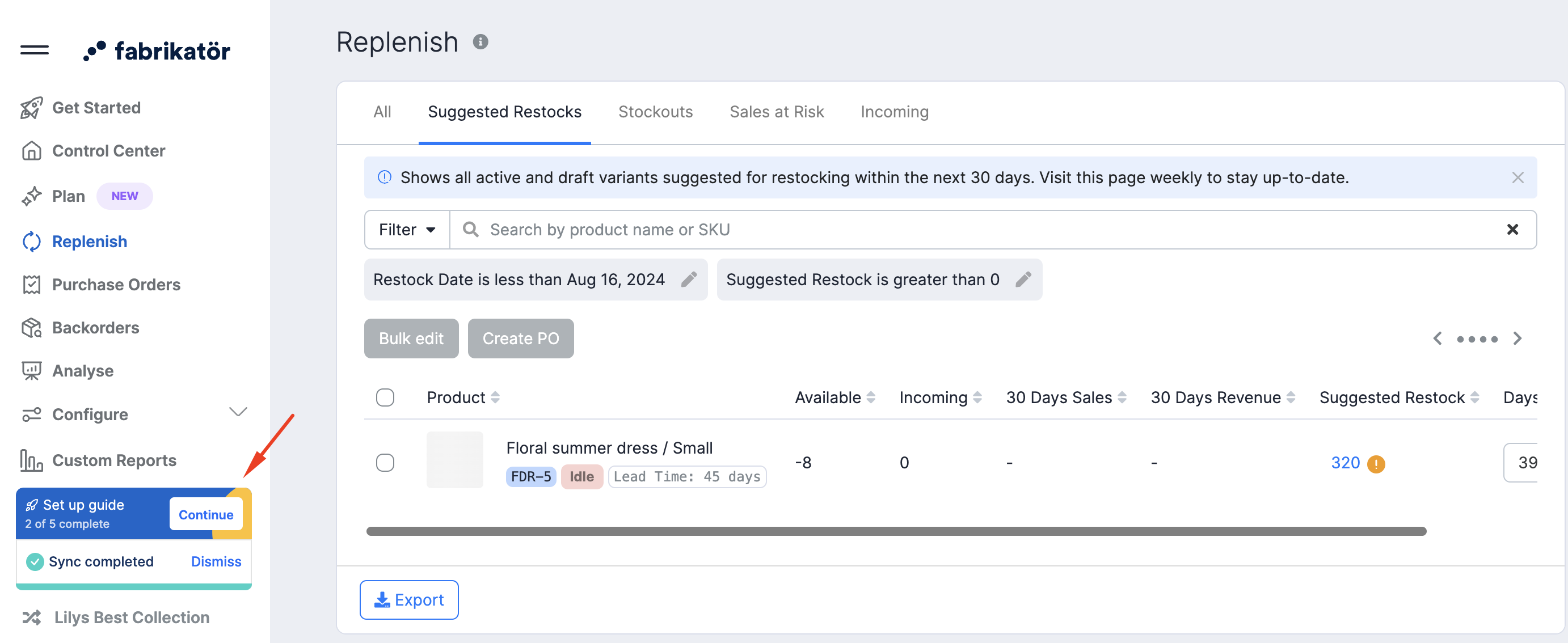Image resolution: width=1568 pixels, height=643 pixels.
Task: Go to next columns with right chevron
Action: tap(1517, 339)
